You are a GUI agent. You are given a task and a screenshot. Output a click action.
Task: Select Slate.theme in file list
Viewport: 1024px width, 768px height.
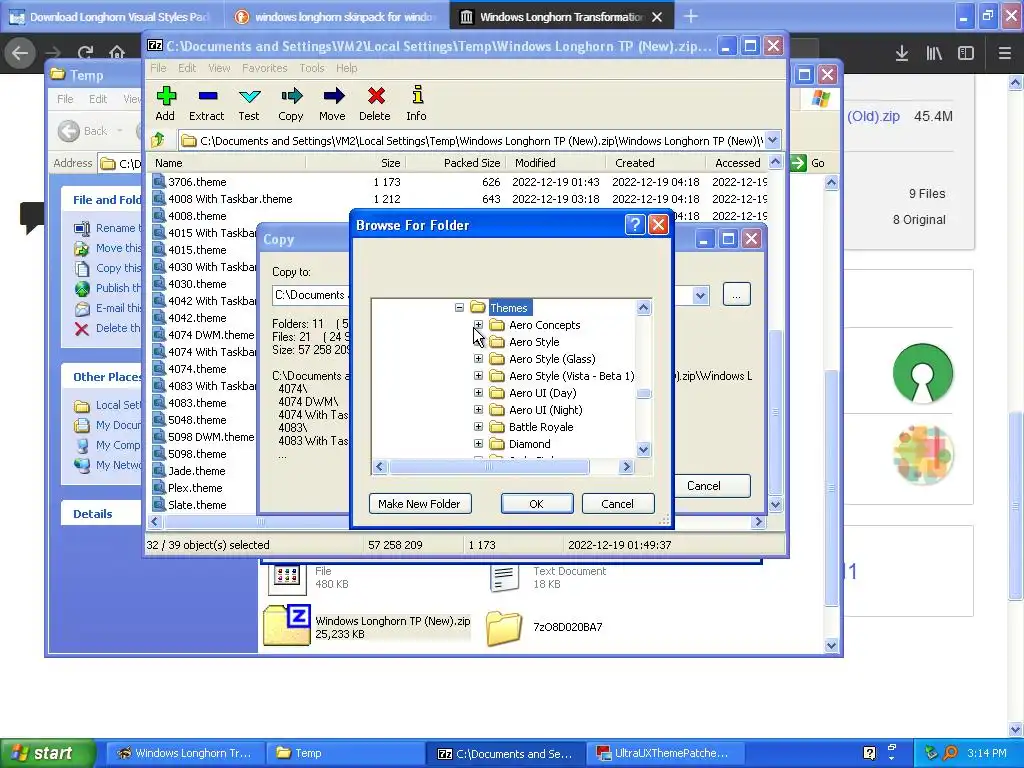pos(197,505)
